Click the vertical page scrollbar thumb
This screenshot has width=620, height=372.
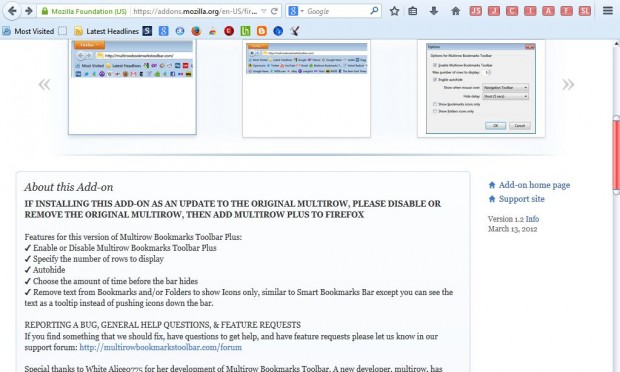click(x=616, y=154)
